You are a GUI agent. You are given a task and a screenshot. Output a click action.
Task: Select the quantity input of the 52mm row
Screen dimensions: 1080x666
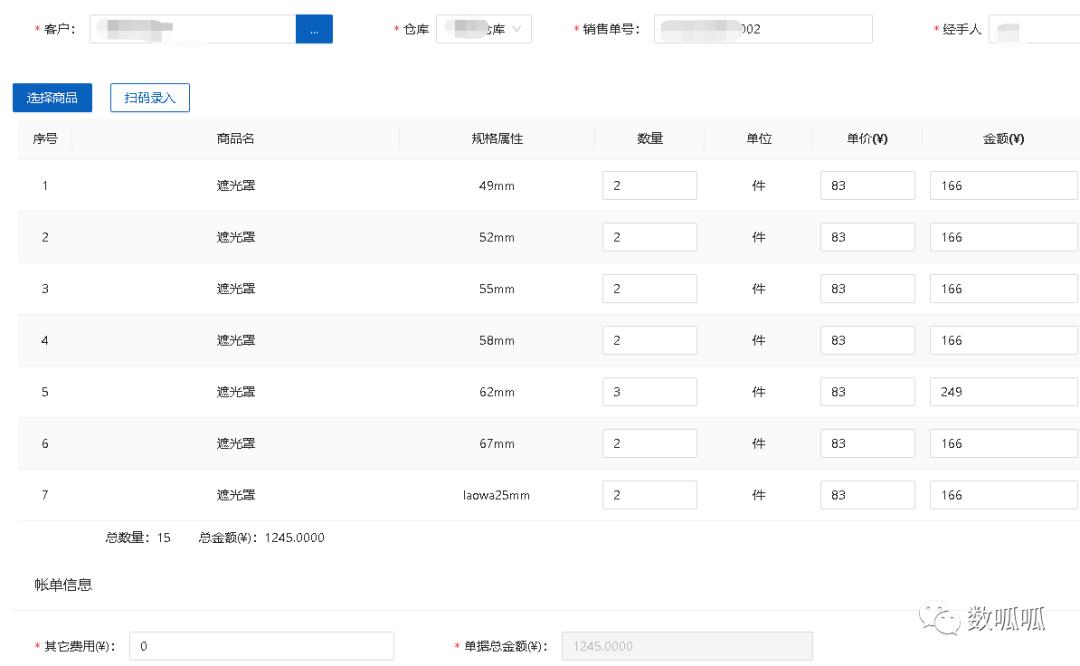(649, 236)
